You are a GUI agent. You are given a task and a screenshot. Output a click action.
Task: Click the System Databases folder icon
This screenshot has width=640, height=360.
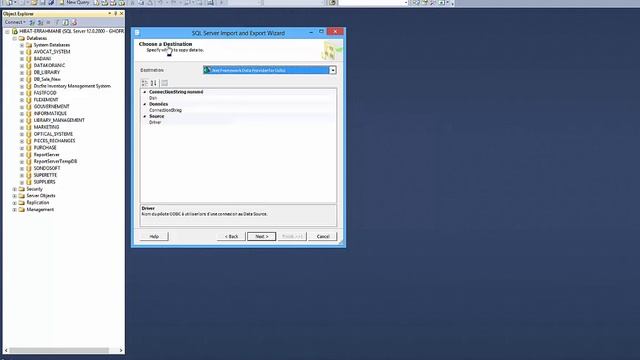(x=29, y=45)
